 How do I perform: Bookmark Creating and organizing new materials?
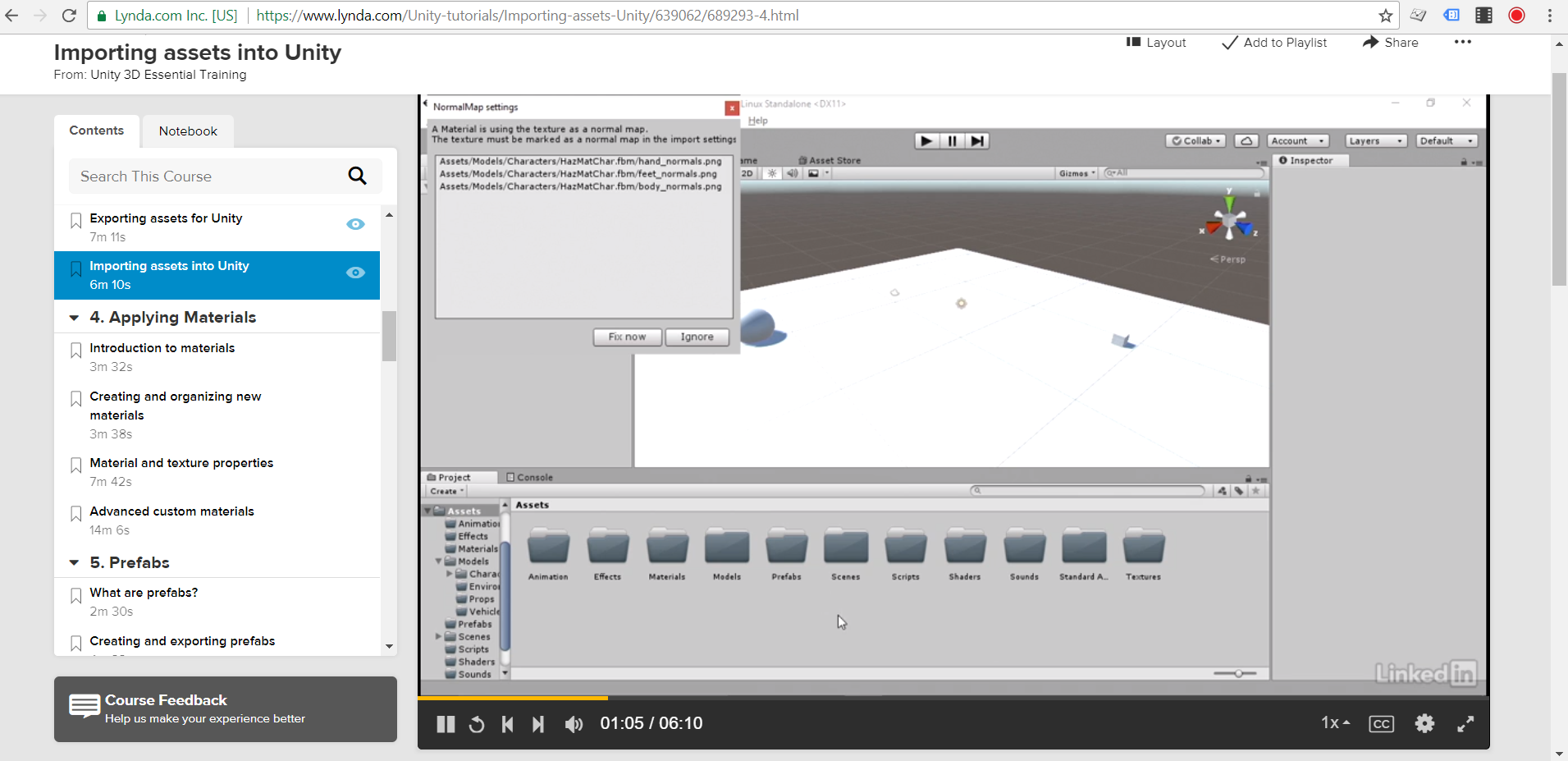click(x=75, y=399)
